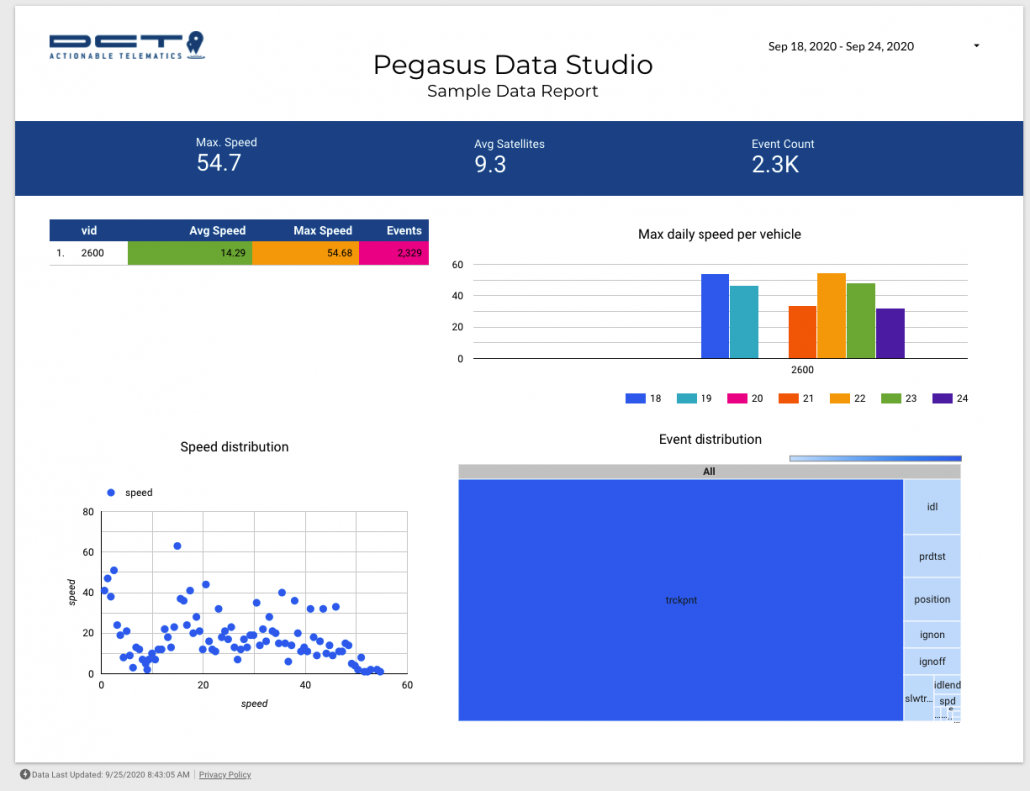The image size is (1030, 791).
Task: Click the treemap All header bar
Action: point(709,471)
